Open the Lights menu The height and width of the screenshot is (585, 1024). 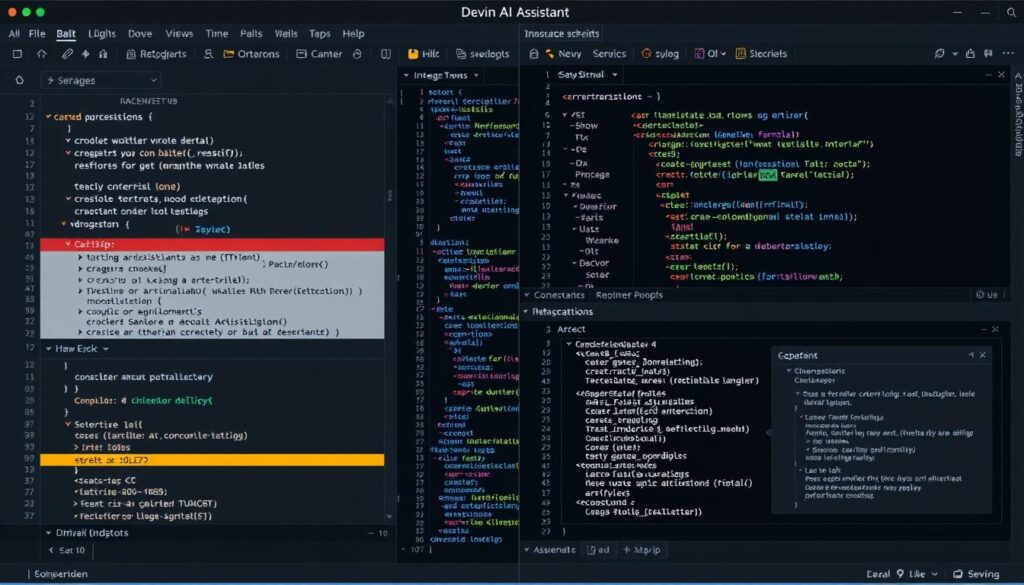[101, 33]
